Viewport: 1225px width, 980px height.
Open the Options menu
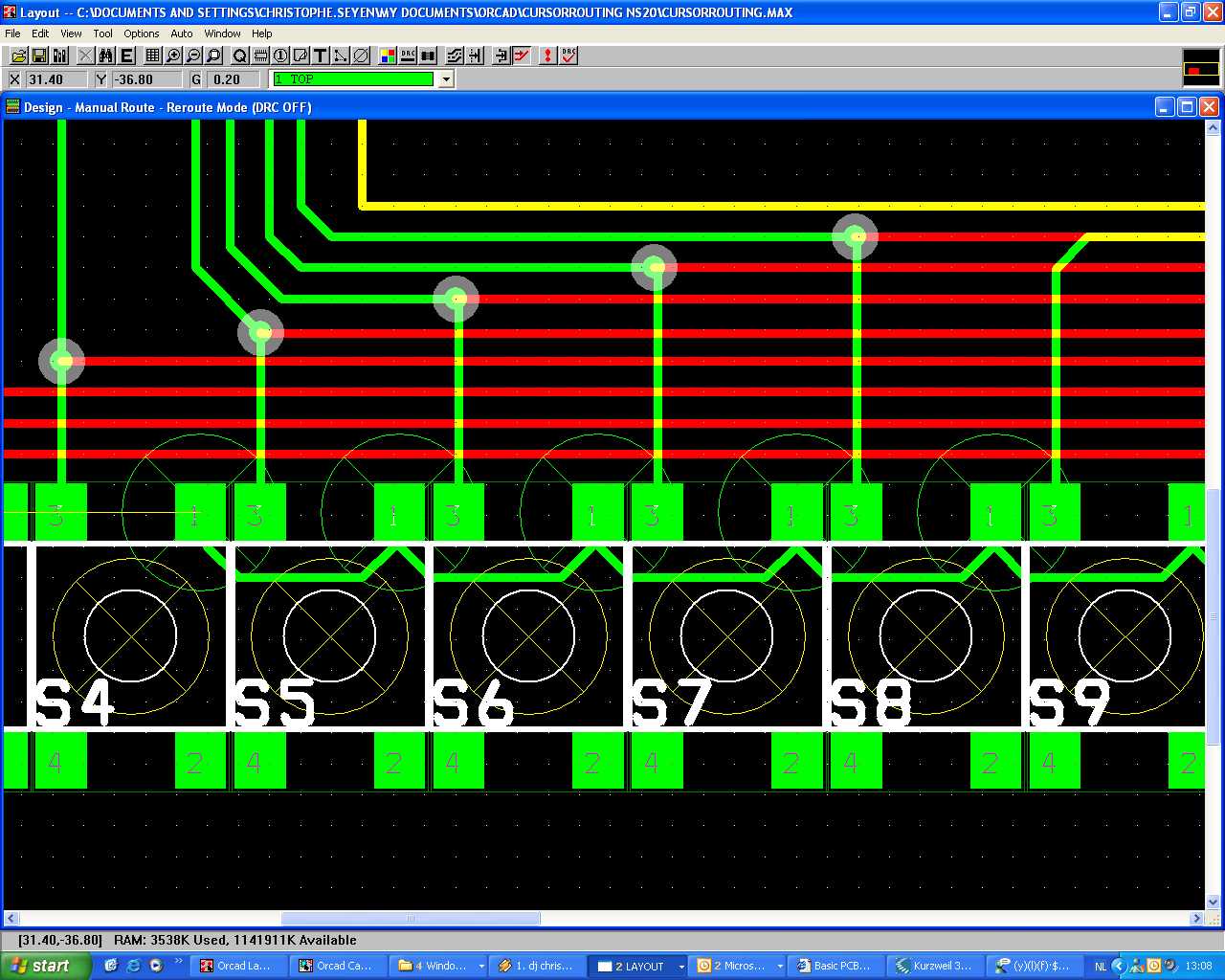(141, 33)
